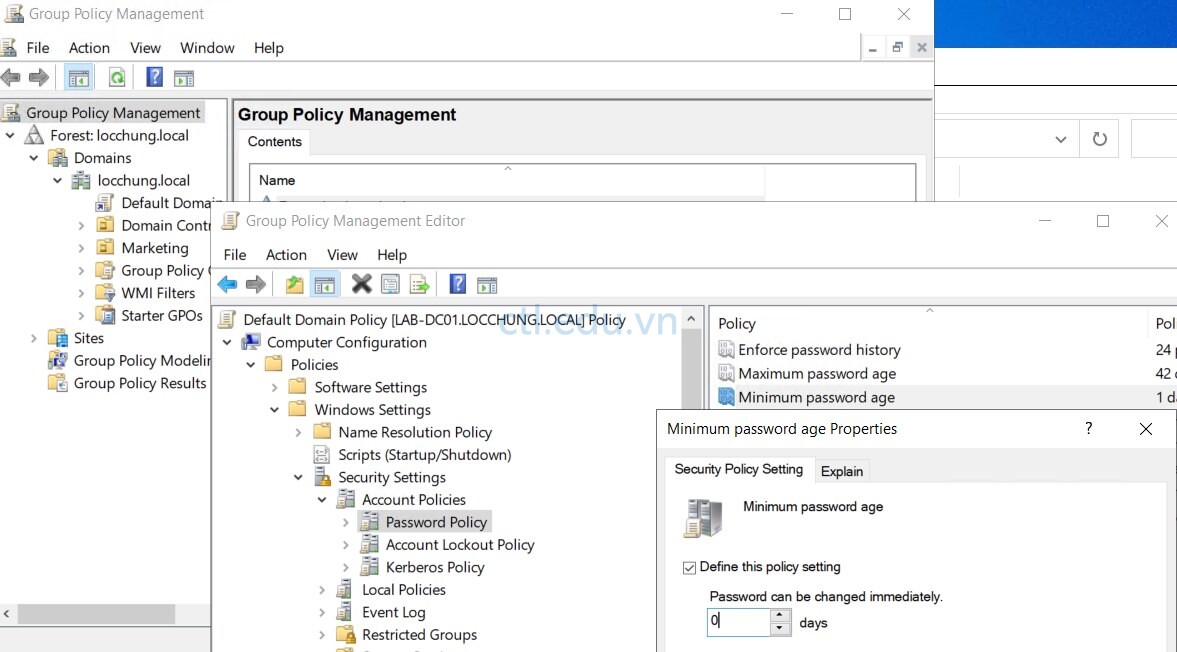This screenshot has height=652, width=1177.
Task: Open the Window menu in Group Policy Management
Action: 207,47
